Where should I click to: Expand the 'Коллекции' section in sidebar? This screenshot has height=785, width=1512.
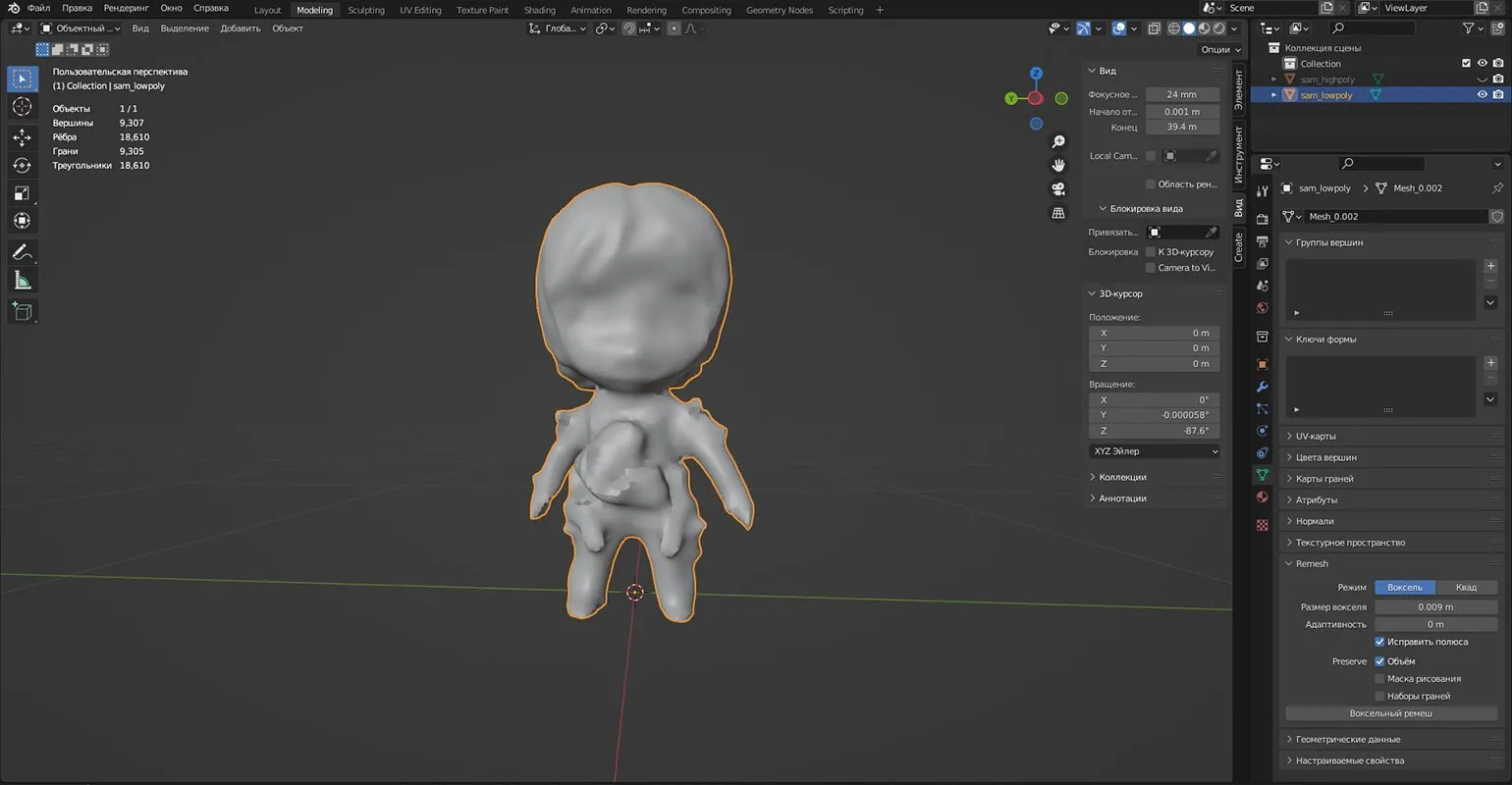[x=1122, y=477]
